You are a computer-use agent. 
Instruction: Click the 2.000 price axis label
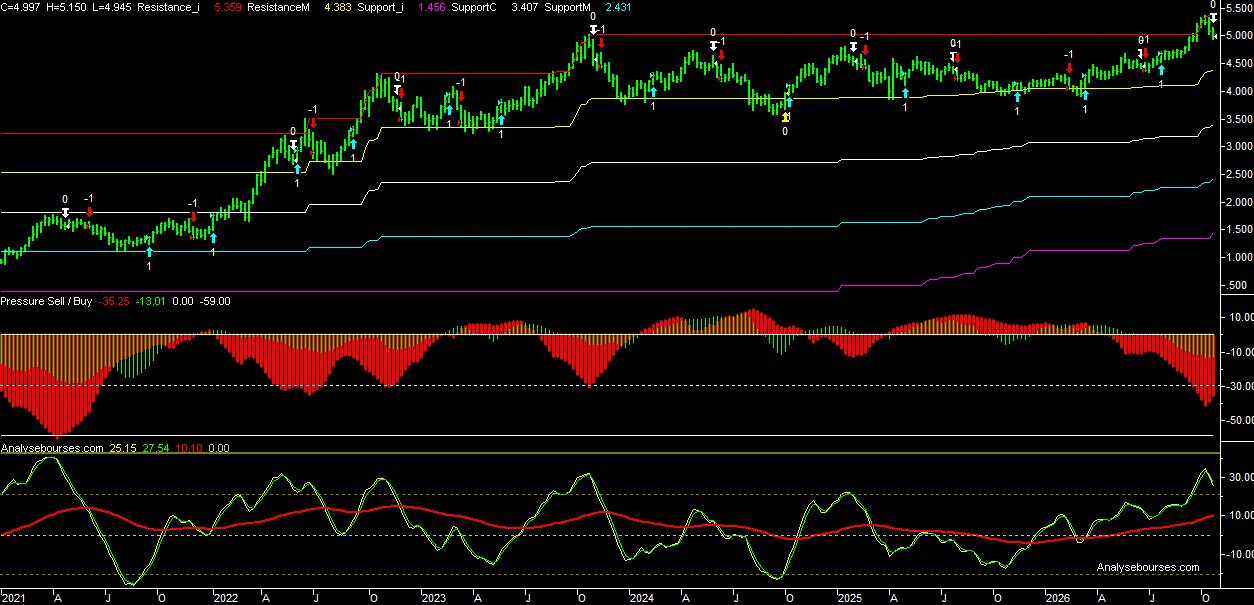(1237, 203)
